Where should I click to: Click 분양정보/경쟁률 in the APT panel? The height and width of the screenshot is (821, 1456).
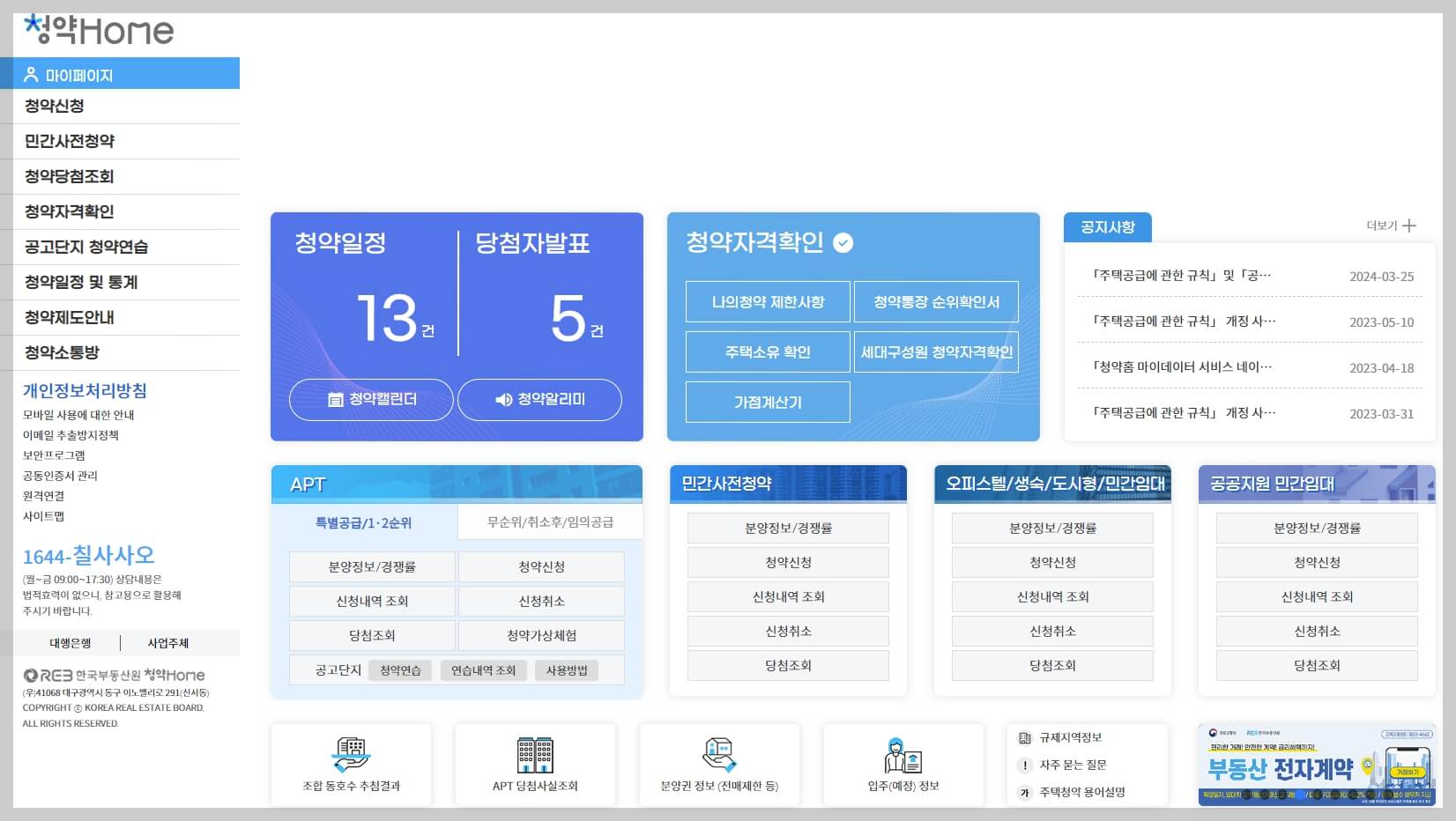(x=372, y=566)
